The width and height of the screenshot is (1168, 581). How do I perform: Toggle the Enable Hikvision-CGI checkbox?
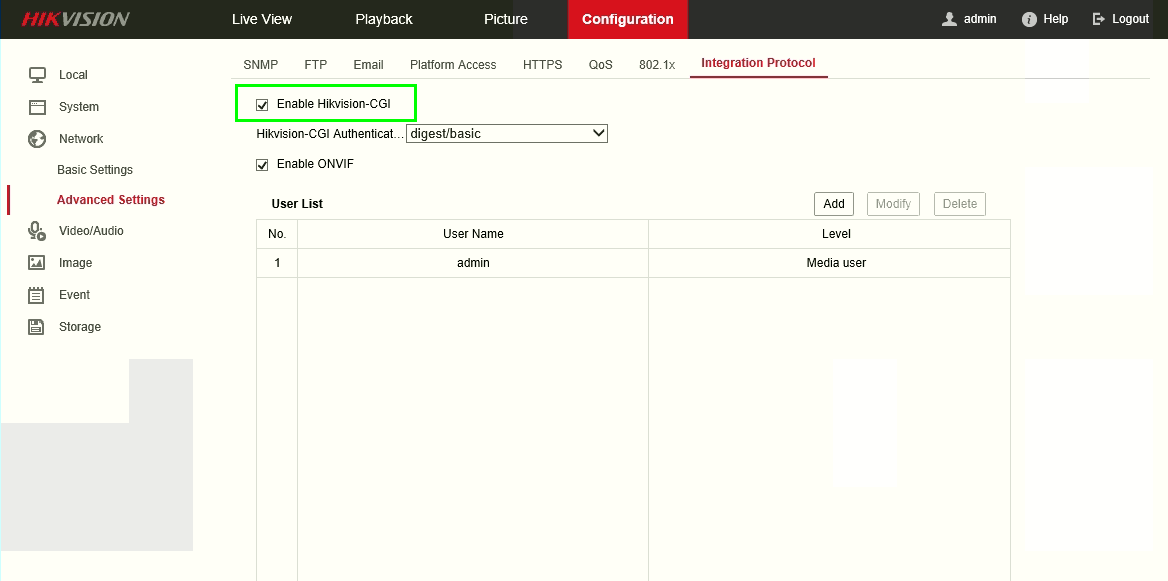(262, 105)
